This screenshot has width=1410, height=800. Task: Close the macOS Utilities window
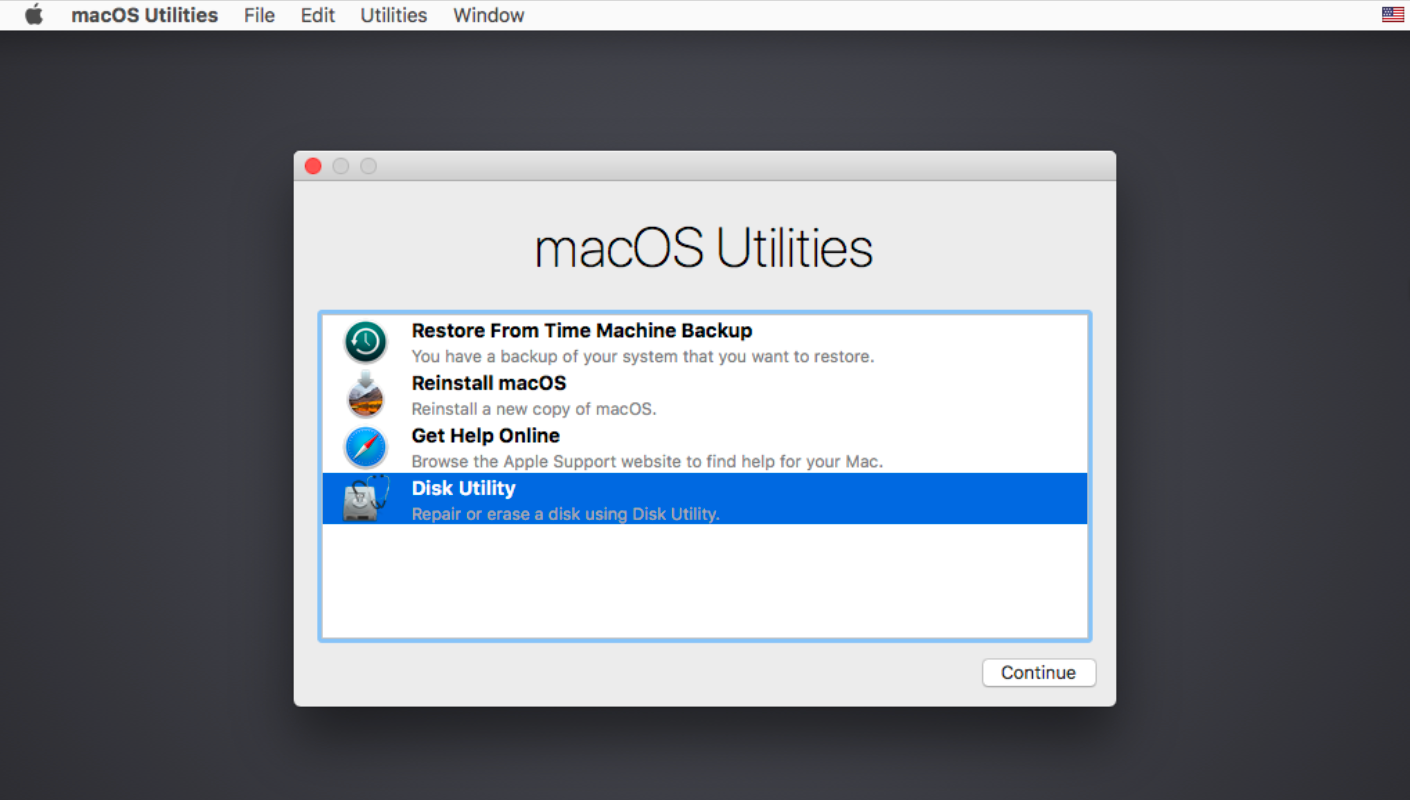point(313,166)
